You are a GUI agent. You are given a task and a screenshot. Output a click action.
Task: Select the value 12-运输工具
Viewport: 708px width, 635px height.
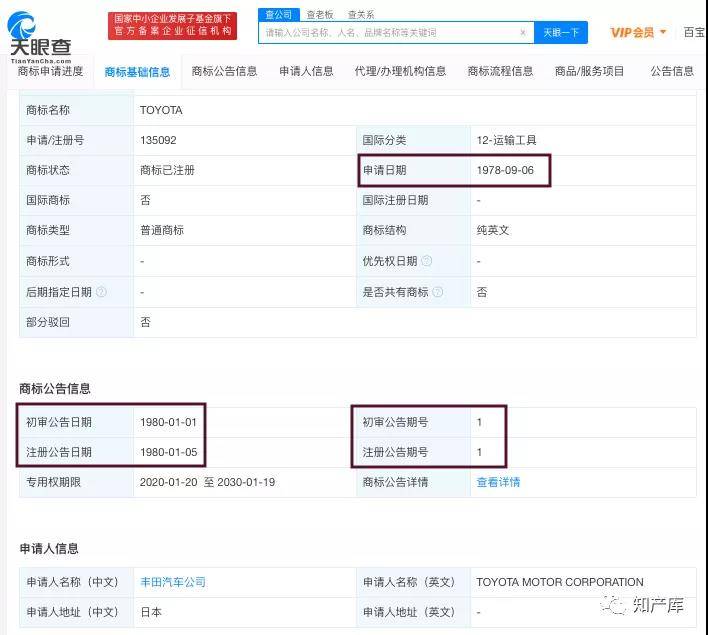(506, 140)
